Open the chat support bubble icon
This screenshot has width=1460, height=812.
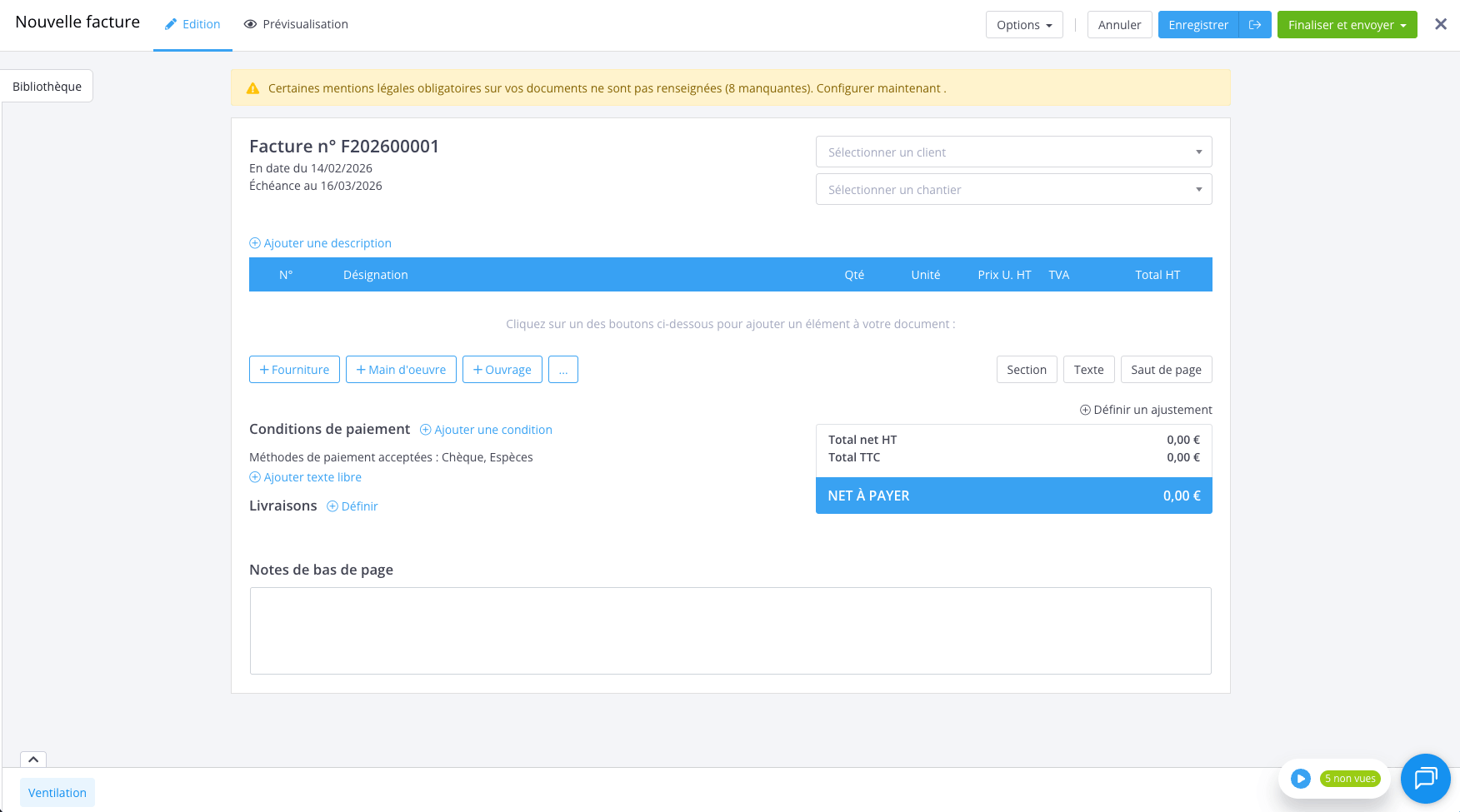coord(1425,778)
